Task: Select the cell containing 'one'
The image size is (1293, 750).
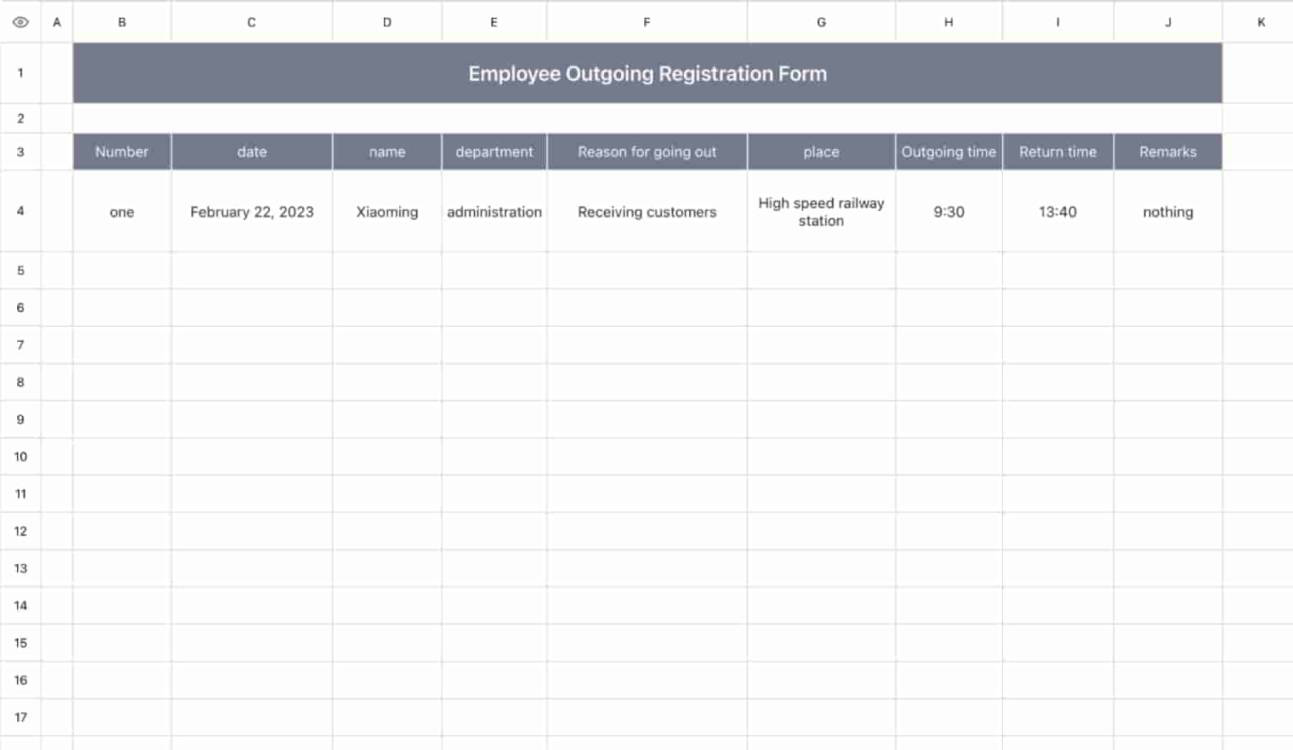Action: (122, 211)
